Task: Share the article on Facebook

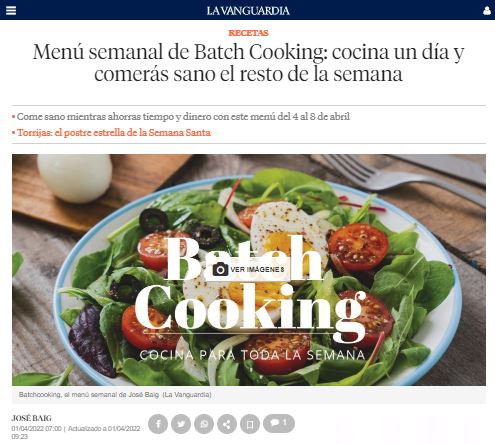Action: (158, 424)
